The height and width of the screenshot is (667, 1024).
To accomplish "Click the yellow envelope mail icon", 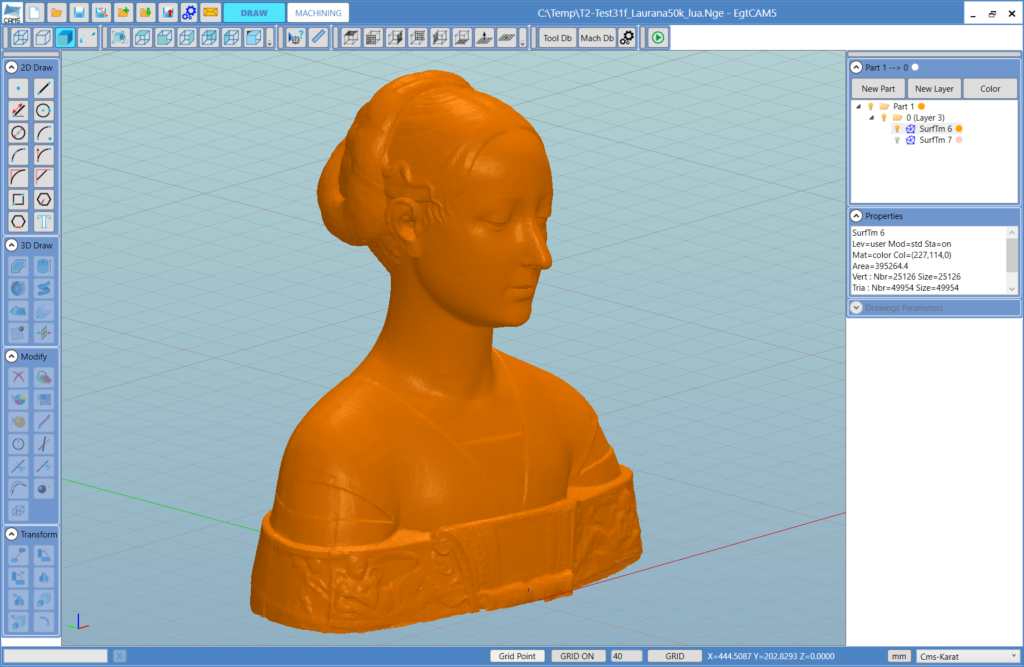I will 210,12.
